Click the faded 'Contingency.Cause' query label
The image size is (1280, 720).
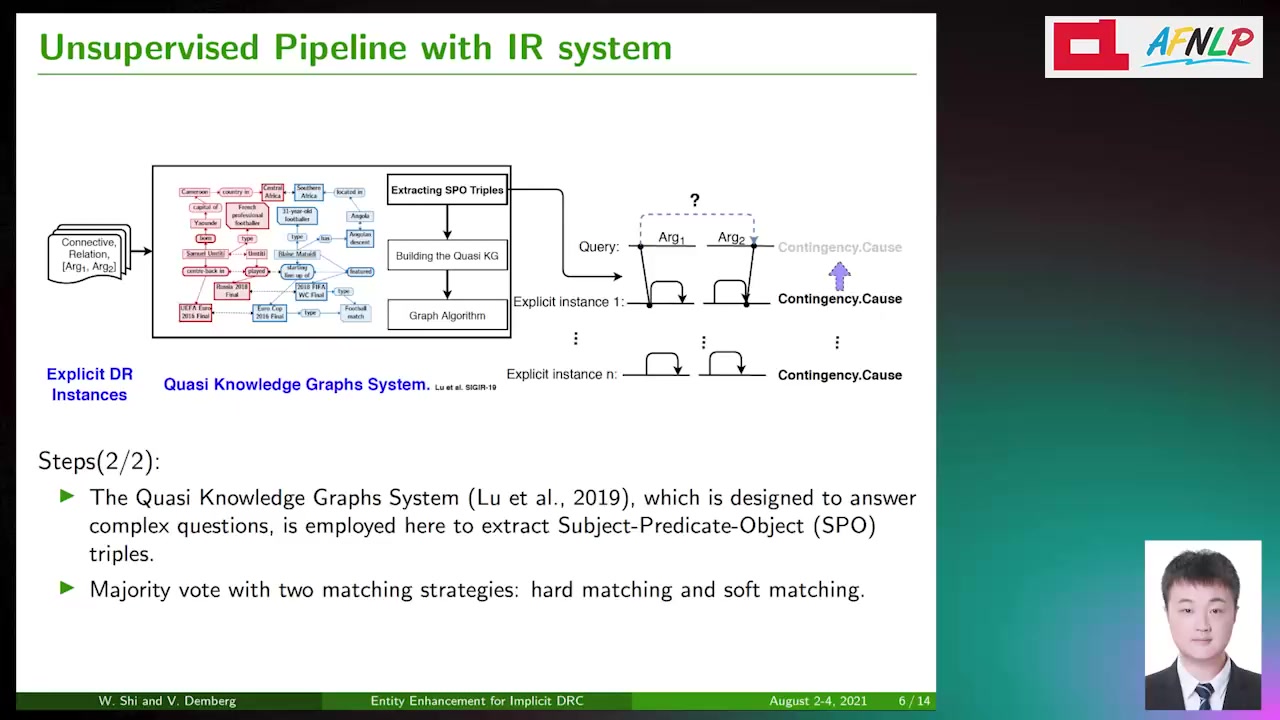pyautogui.click(x=840, y=247)
